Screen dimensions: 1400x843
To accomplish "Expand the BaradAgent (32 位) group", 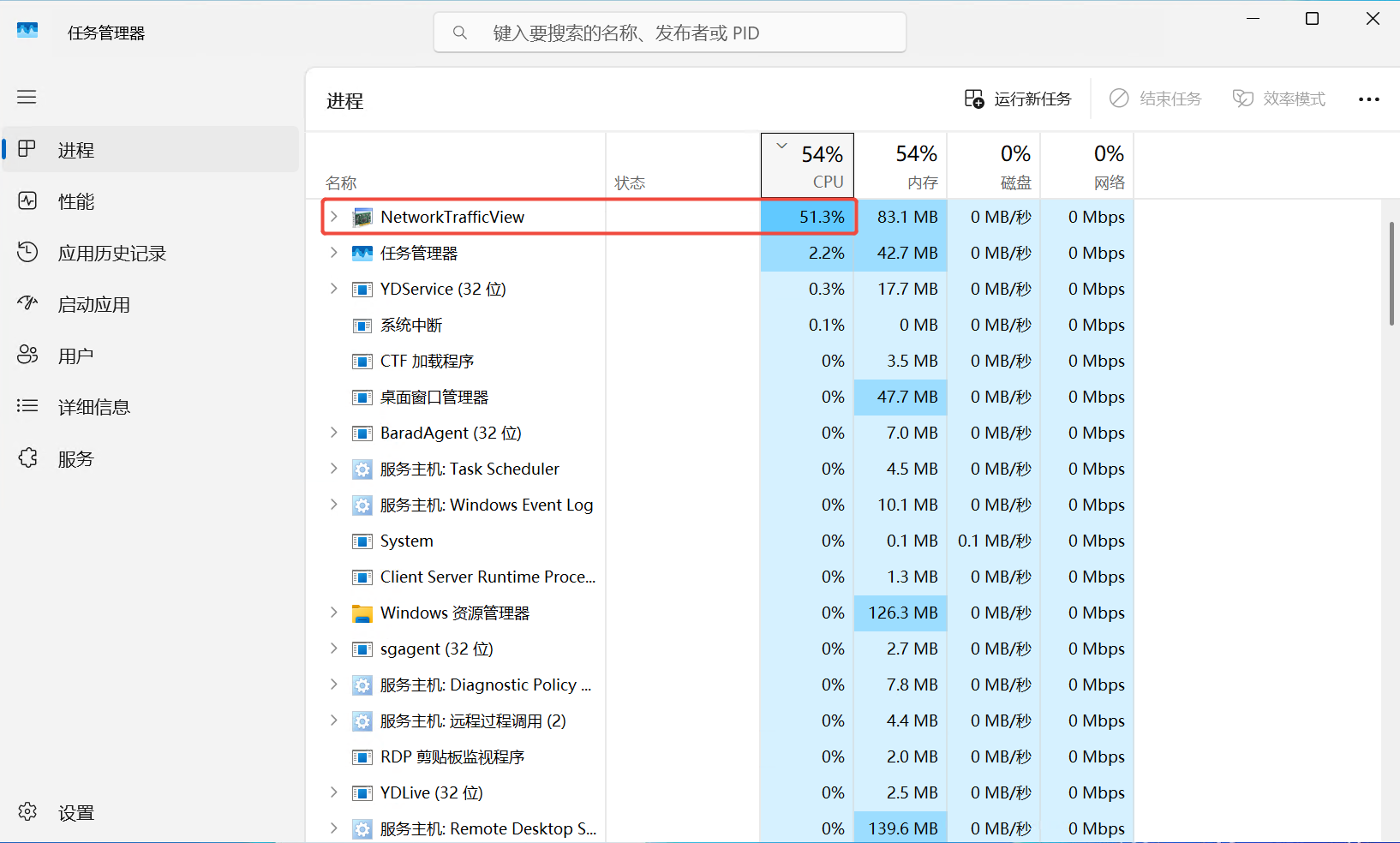I will (x=334, y=433).
